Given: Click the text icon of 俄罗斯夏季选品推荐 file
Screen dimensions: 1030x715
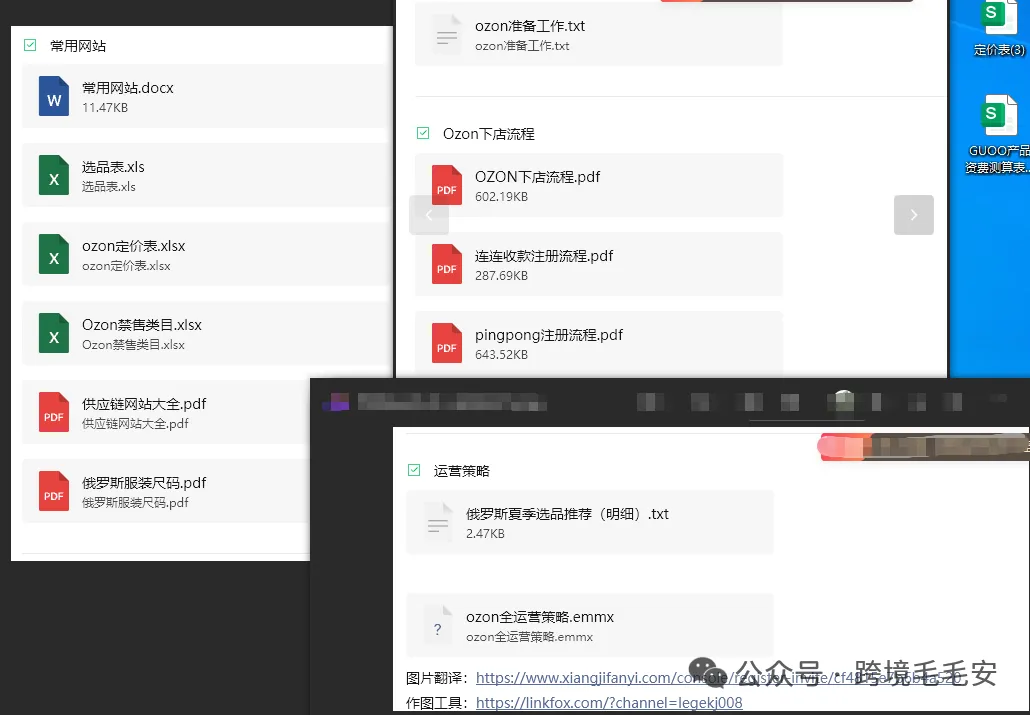Looking at the screenshot, I should click(x=437, y=522).
